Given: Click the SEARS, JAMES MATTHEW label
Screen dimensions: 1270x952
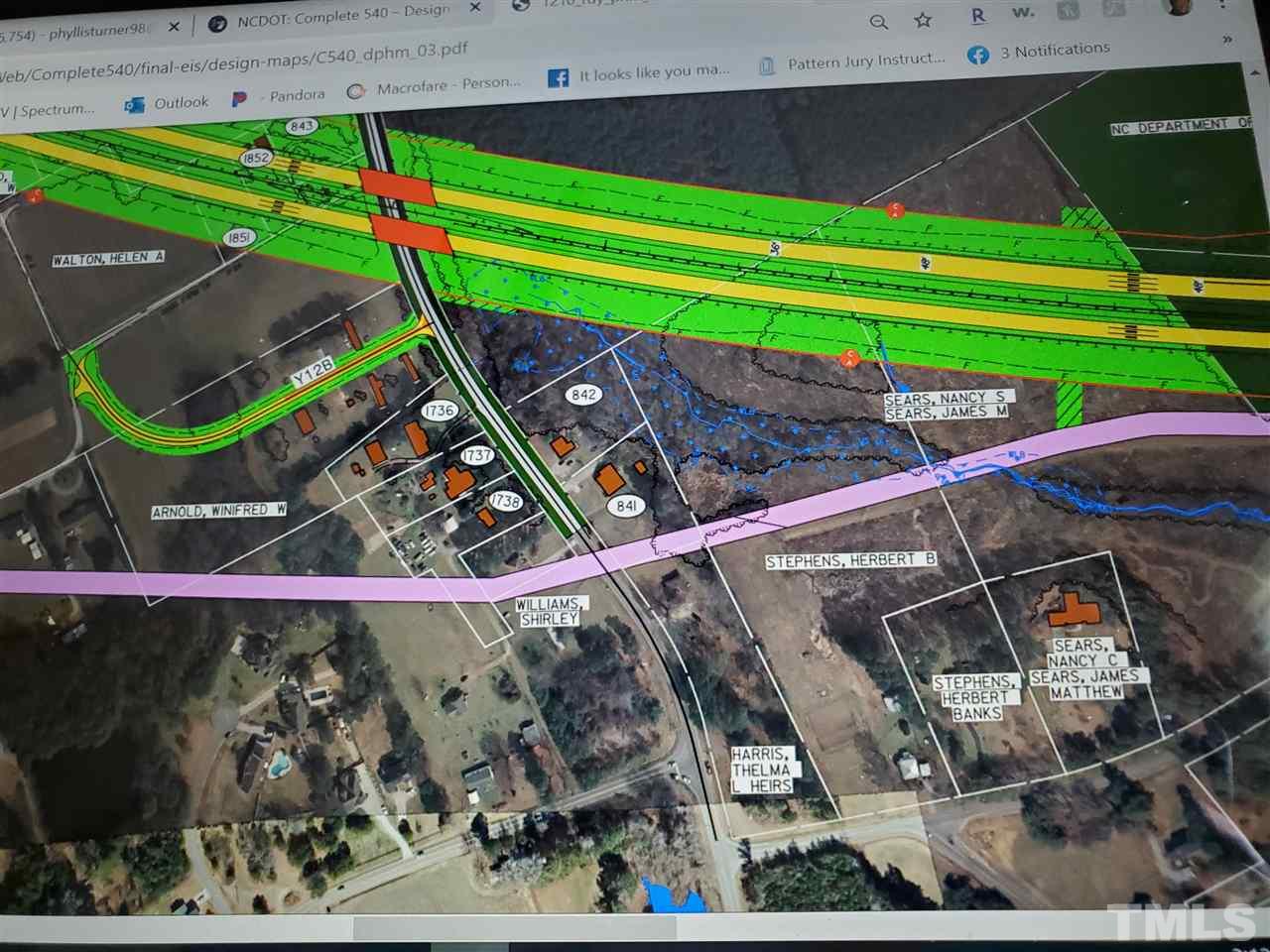Looking at the screenshot, I should click(1087, 684).
